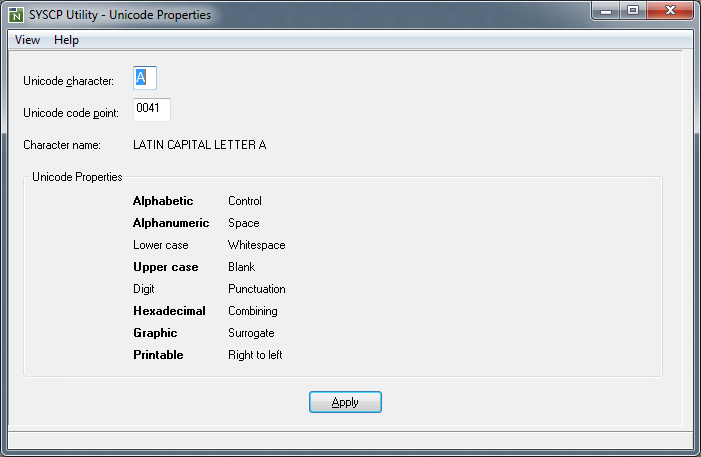Click the Upper case property label
Viewport: 701px width, 457px height.
click(x=165, y=267)
